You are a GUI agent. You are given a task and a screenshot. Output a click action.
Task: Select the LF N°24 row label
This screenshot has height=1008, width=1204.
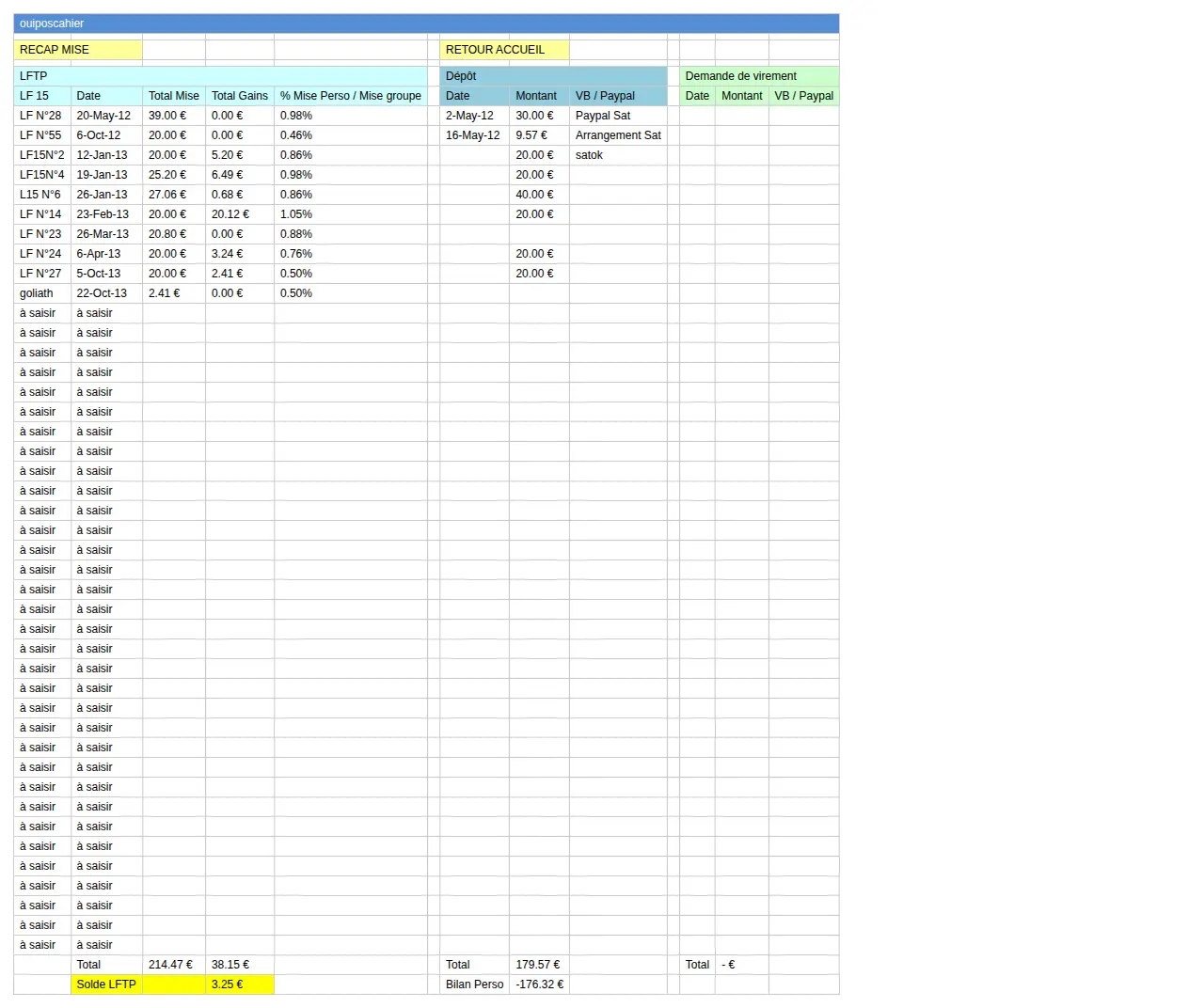[42, 254]
